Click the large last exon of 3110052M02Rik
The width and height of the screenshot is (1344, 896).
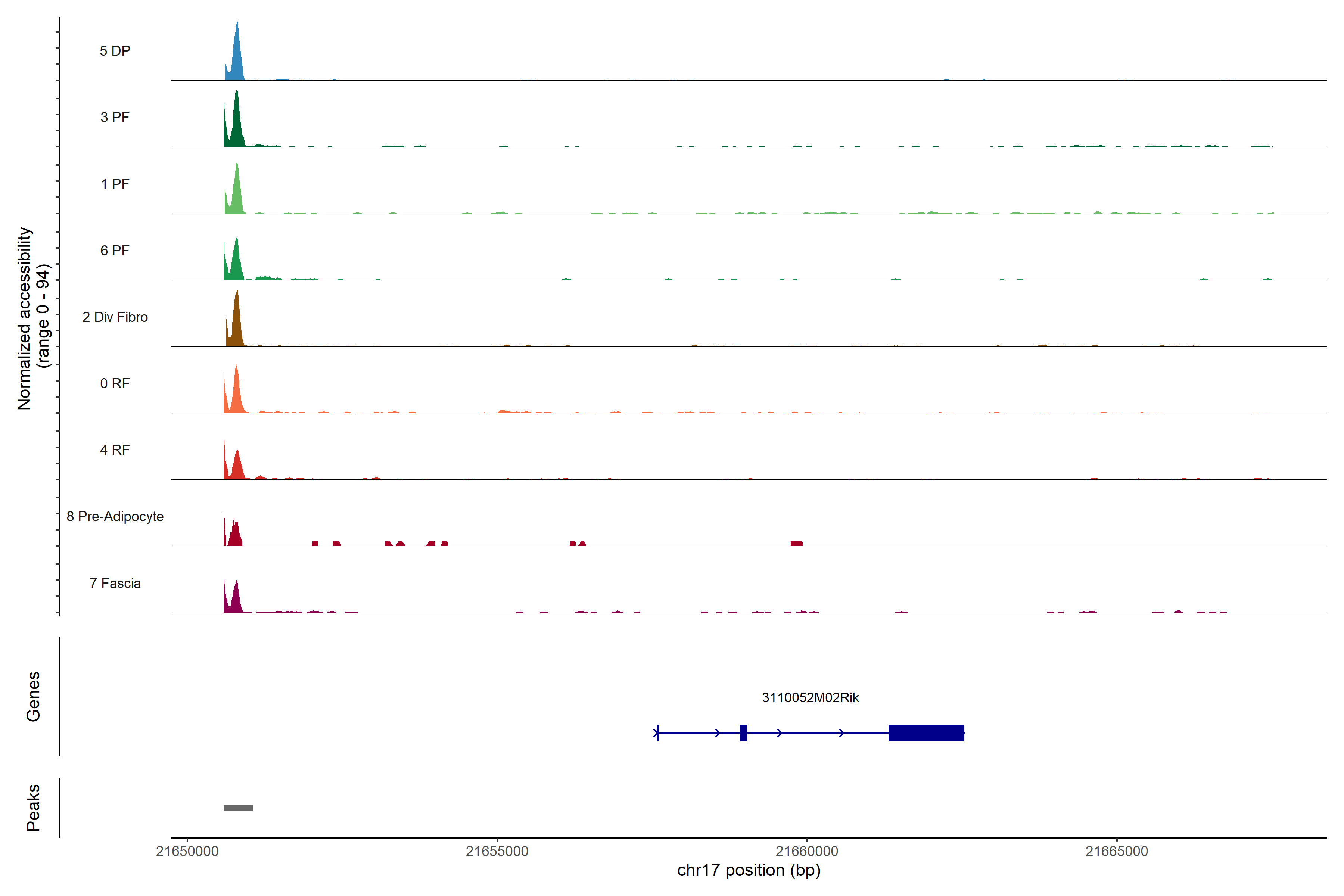[926, 732]
